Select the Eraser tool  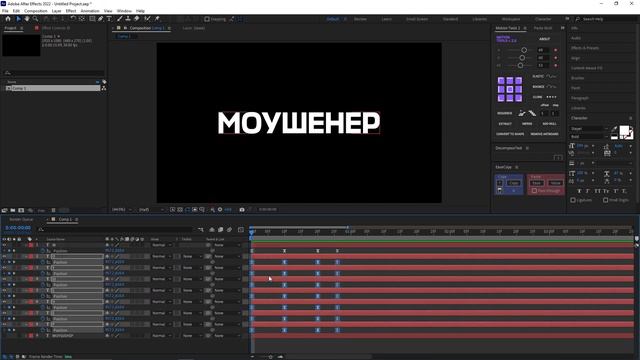click(137, 19)
